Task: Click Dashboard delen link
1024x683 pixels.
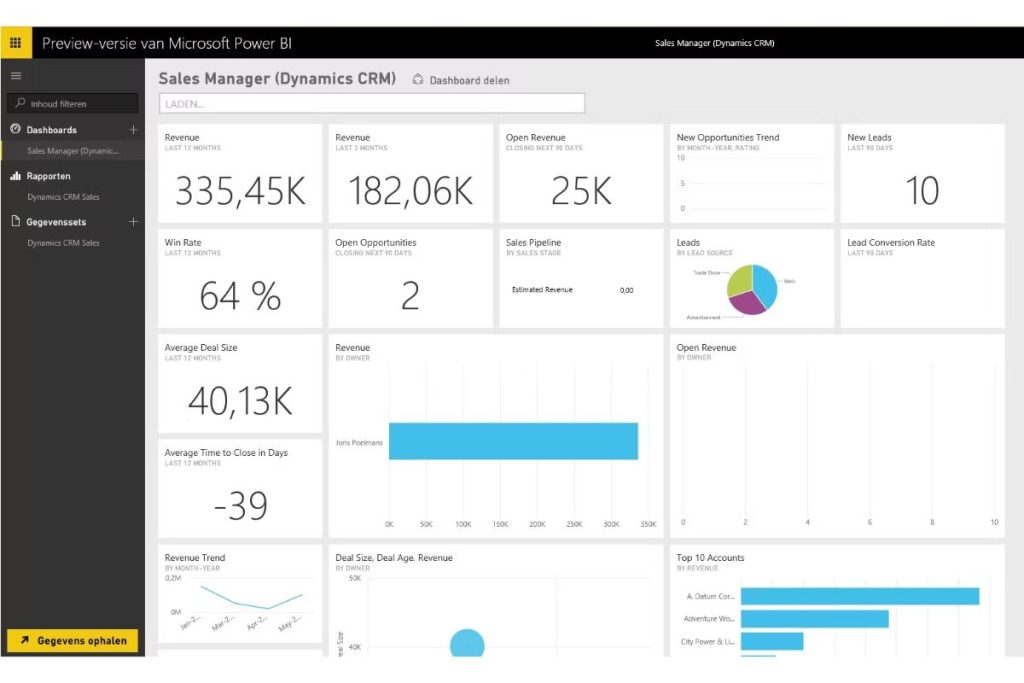Action: [470, 80]
